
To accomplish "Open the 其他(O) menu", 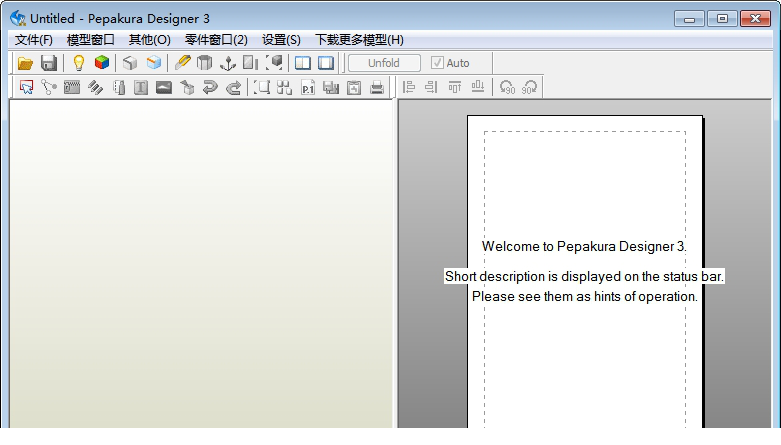I will tap(149, 40).
